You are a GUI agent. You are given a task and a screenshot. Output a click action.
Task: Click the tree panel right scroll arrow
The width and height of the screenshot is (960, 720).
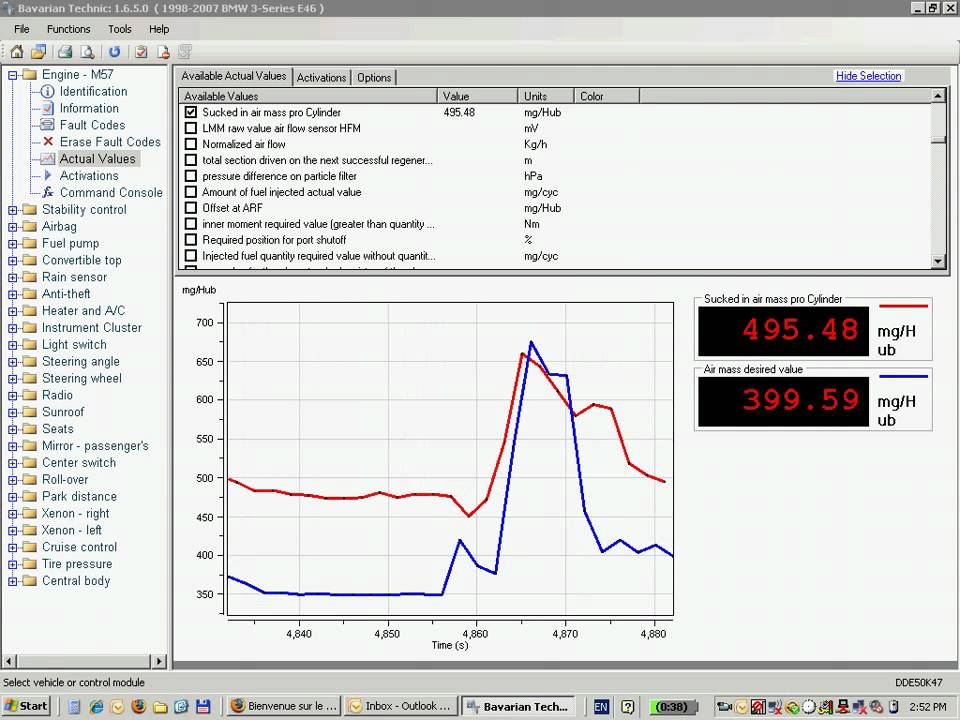point(159,661)
